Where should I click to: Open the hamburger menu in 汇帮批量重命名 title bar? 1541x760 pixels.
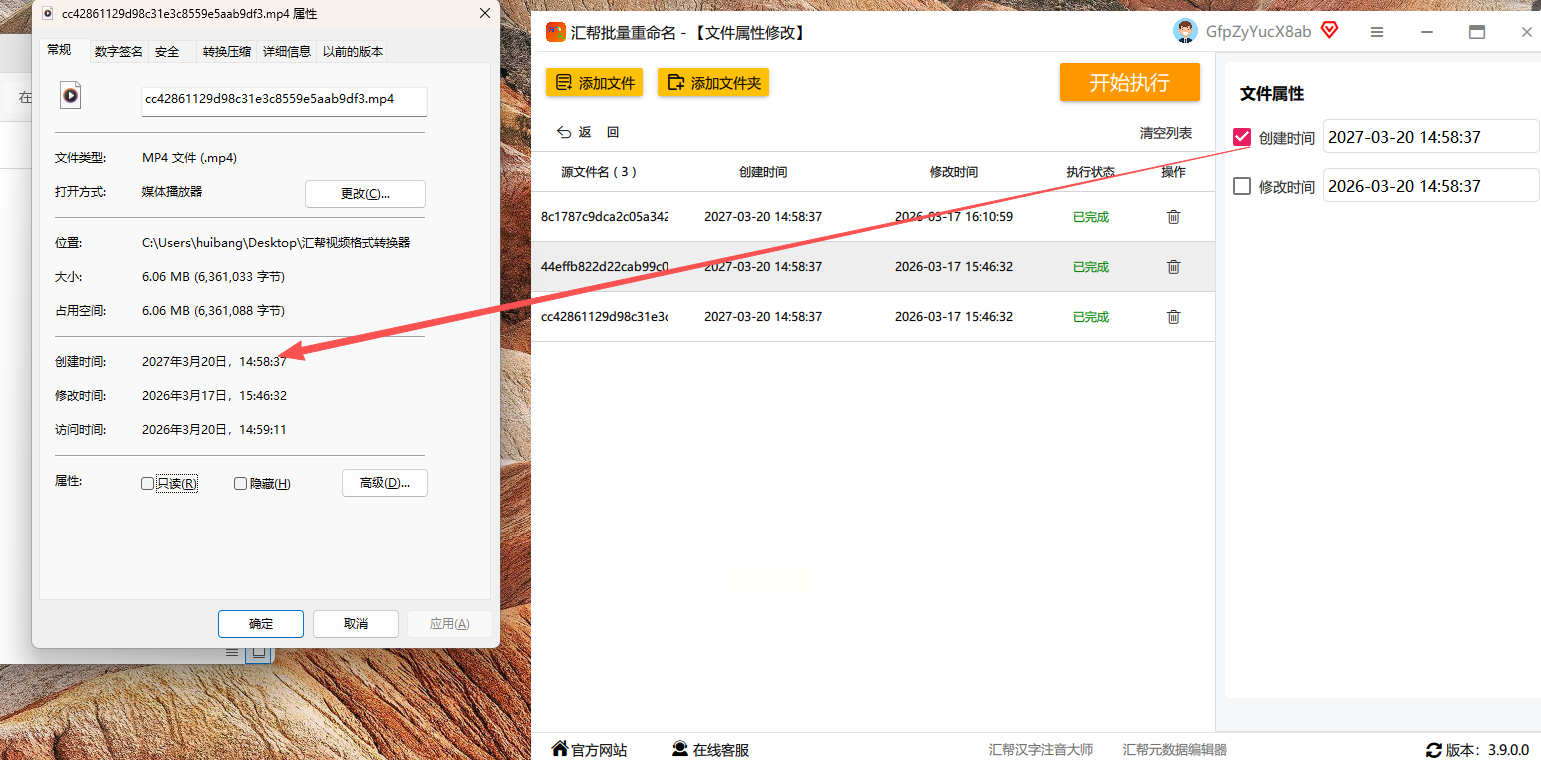point(1377,32)
